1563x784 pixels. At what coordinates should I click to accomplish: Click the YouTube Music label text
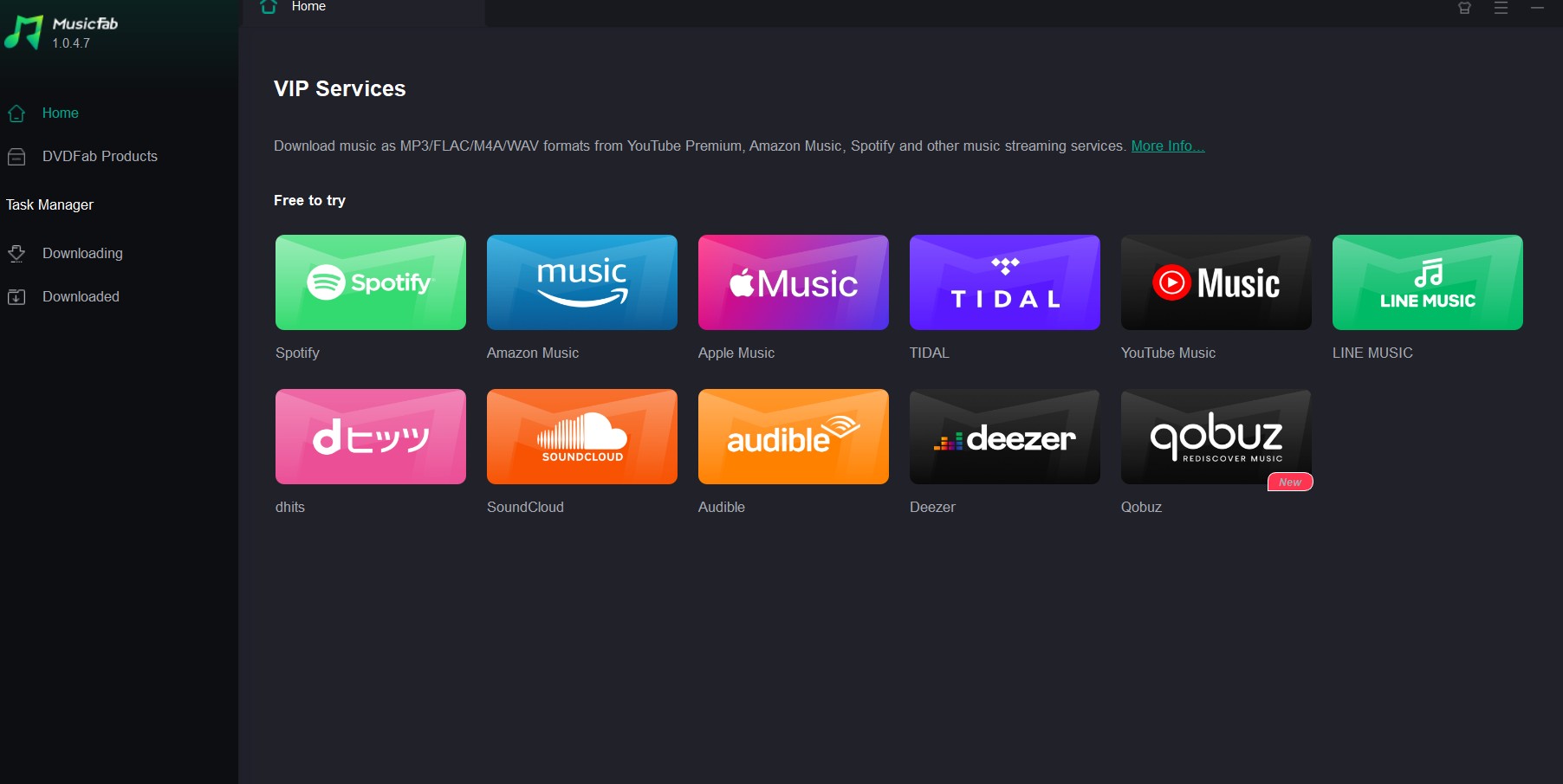[x=1168, y=353]
